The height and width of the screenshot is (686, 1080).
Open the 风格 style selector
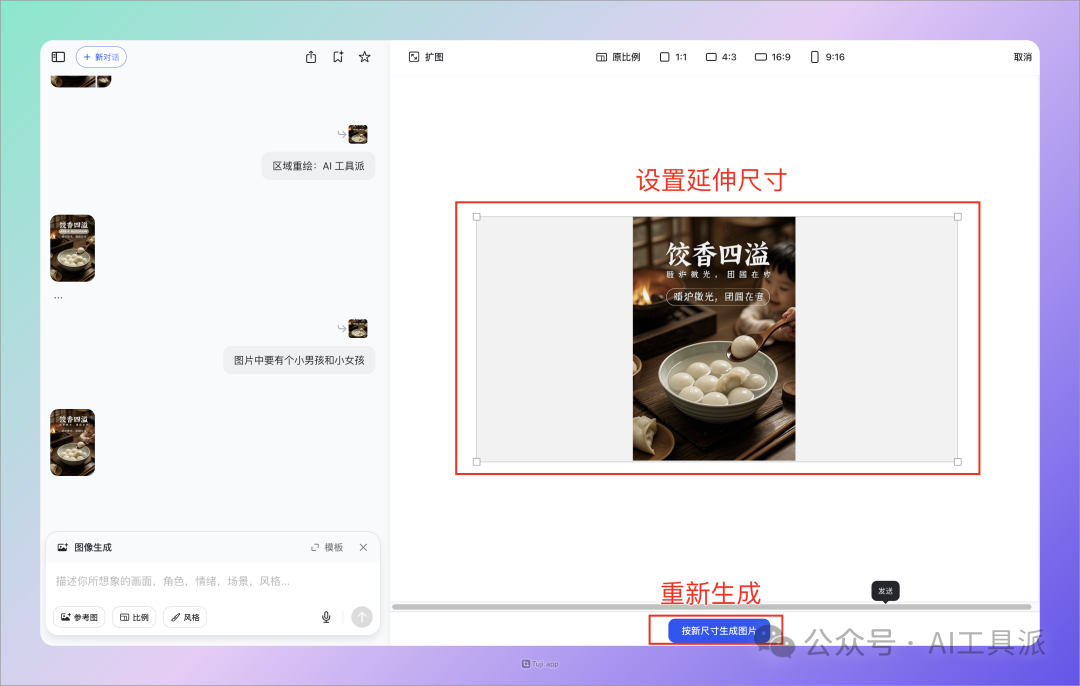coord(183,617)
